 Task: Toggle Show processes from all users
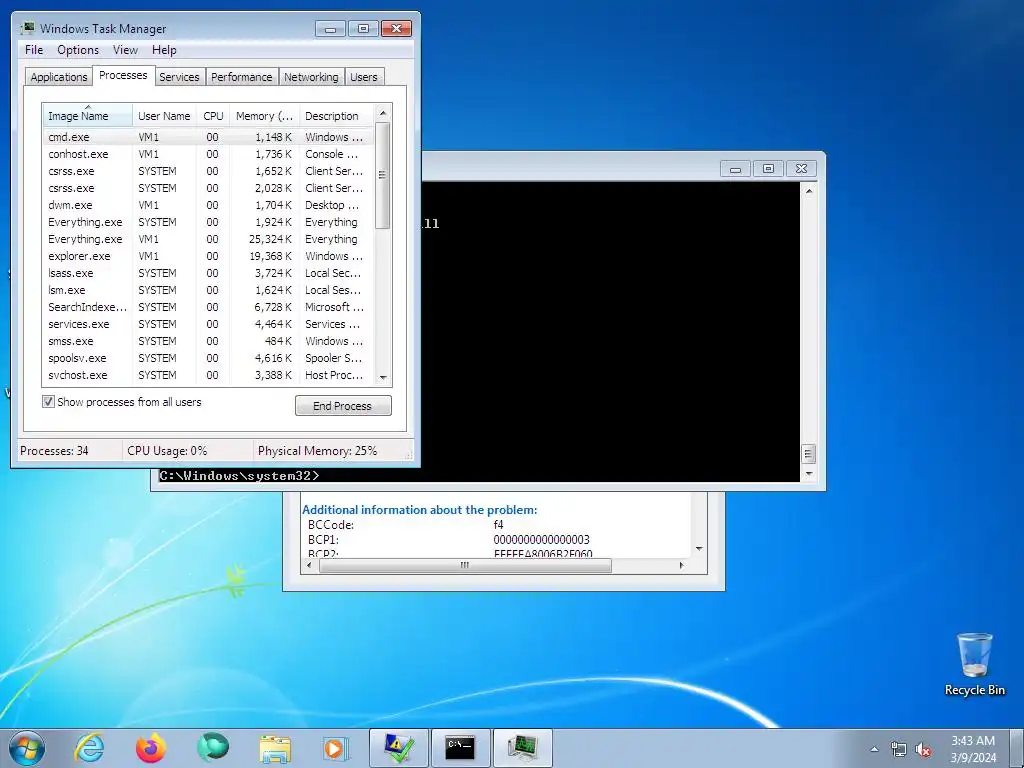pos(48,402)
